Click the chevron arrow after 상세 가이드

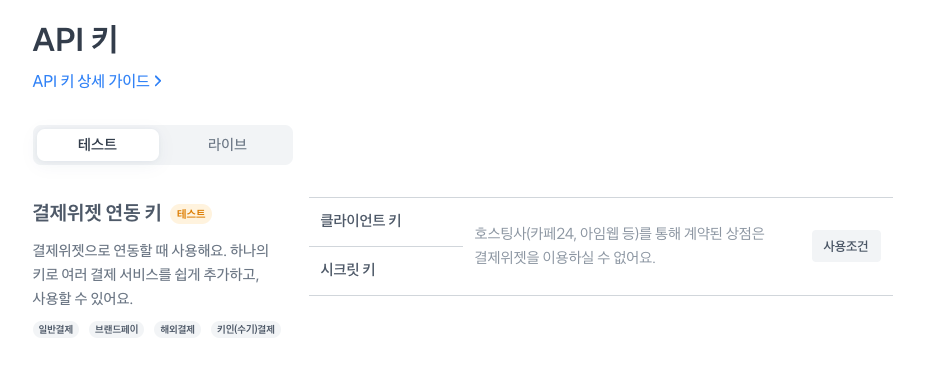158,82
